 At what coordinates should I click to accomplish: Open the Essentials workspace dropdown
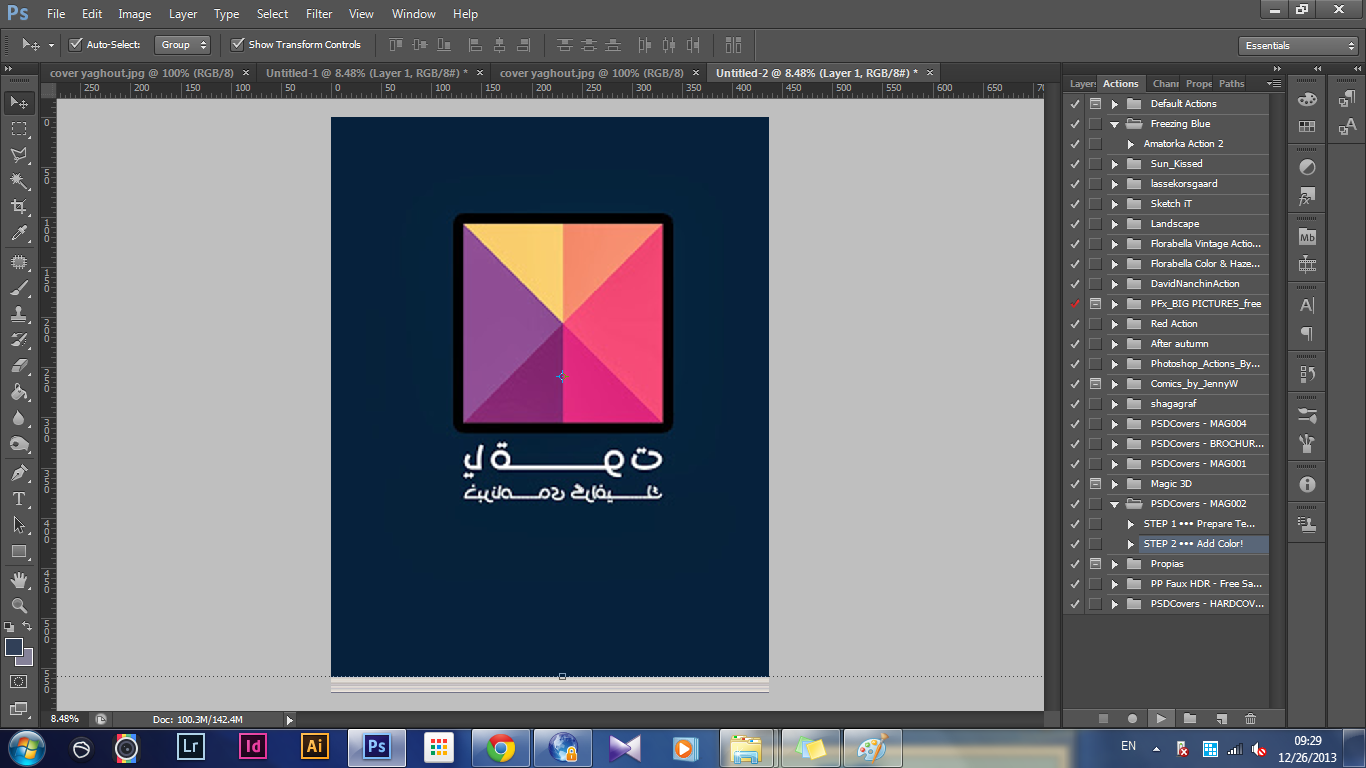point(1296,46)
